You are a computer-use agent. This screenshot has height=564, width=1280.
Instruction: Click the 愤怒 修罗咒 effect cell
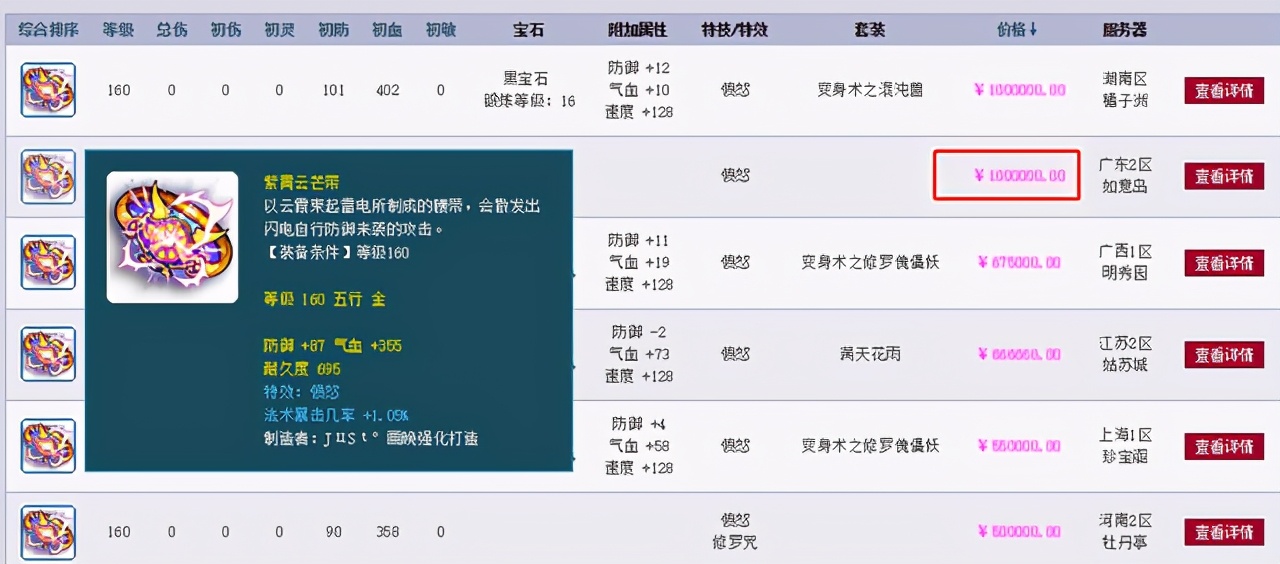coord(735,532)
